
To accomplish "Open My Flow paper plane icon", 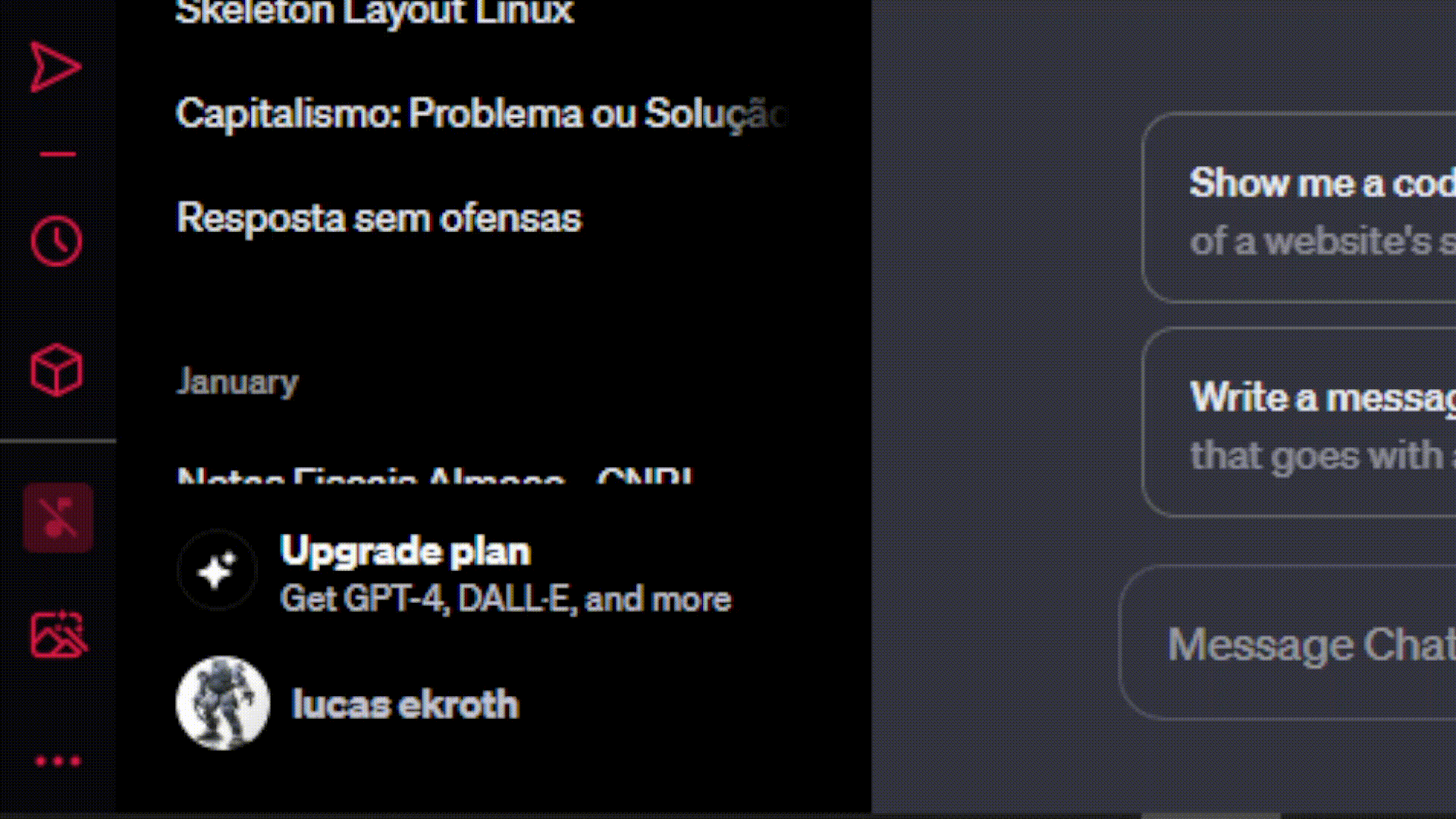I will [55, 67].
